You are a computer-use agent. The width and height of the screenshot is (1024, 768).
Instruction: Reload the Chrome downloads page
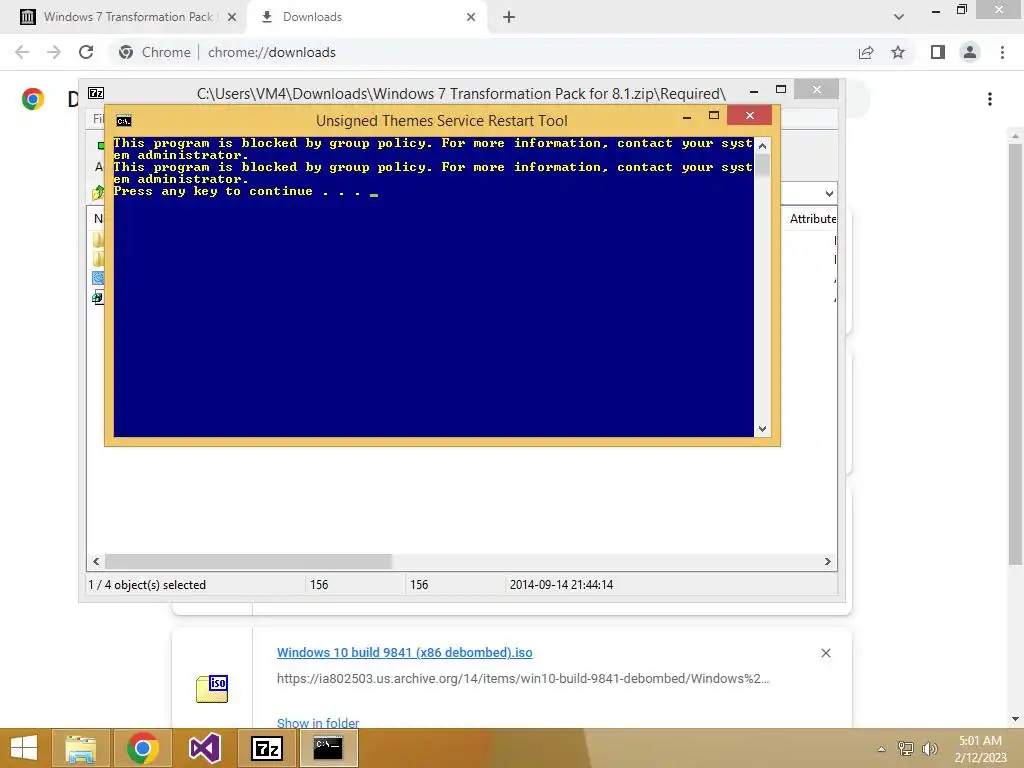click(86, 52)
